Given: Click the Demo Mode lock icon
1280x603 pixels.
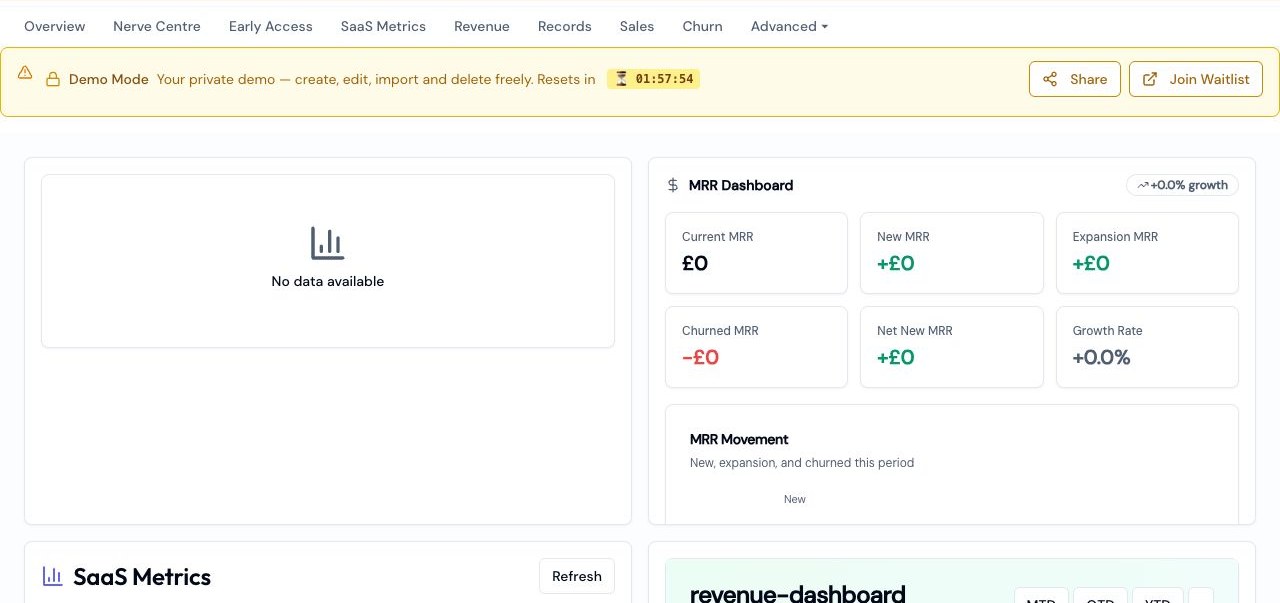Looking at the screenshot, I should pyautogui.click(x=53, y=79).
